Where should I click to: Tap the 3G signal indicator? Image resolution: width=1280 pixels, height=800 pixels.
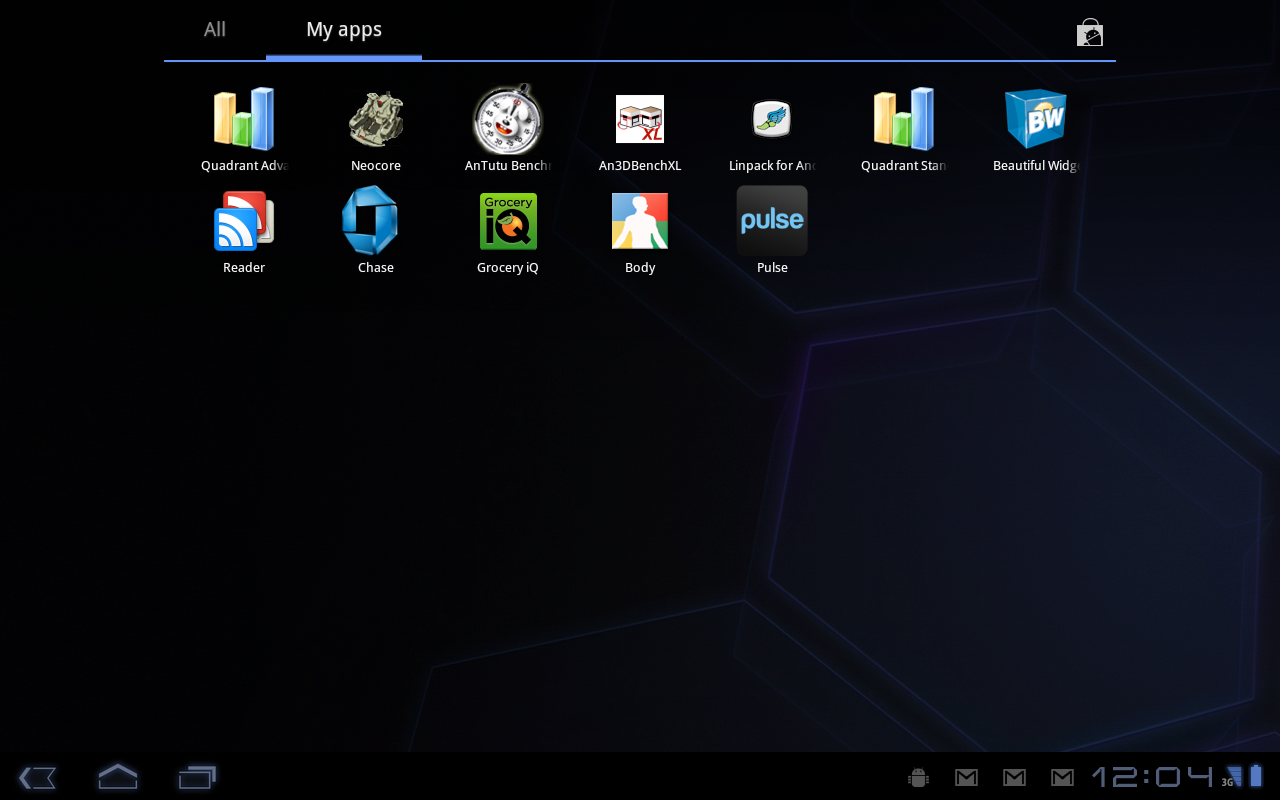[1231, 777]
